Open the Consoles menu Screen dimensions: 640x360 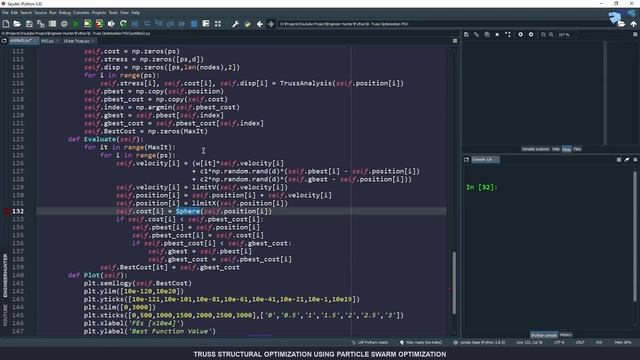[x=81, y=13]
